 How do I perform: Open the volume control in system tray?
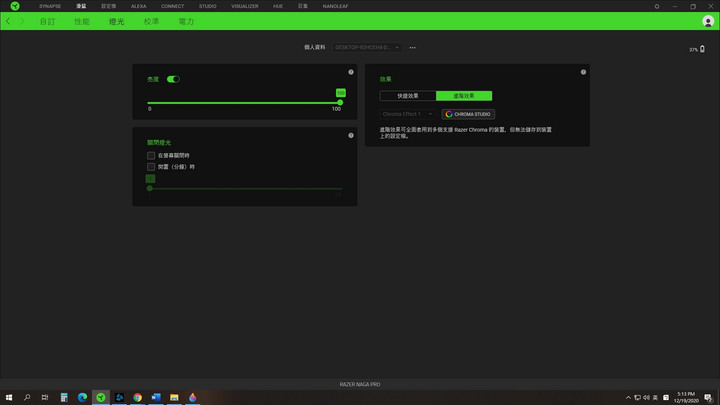646,398
